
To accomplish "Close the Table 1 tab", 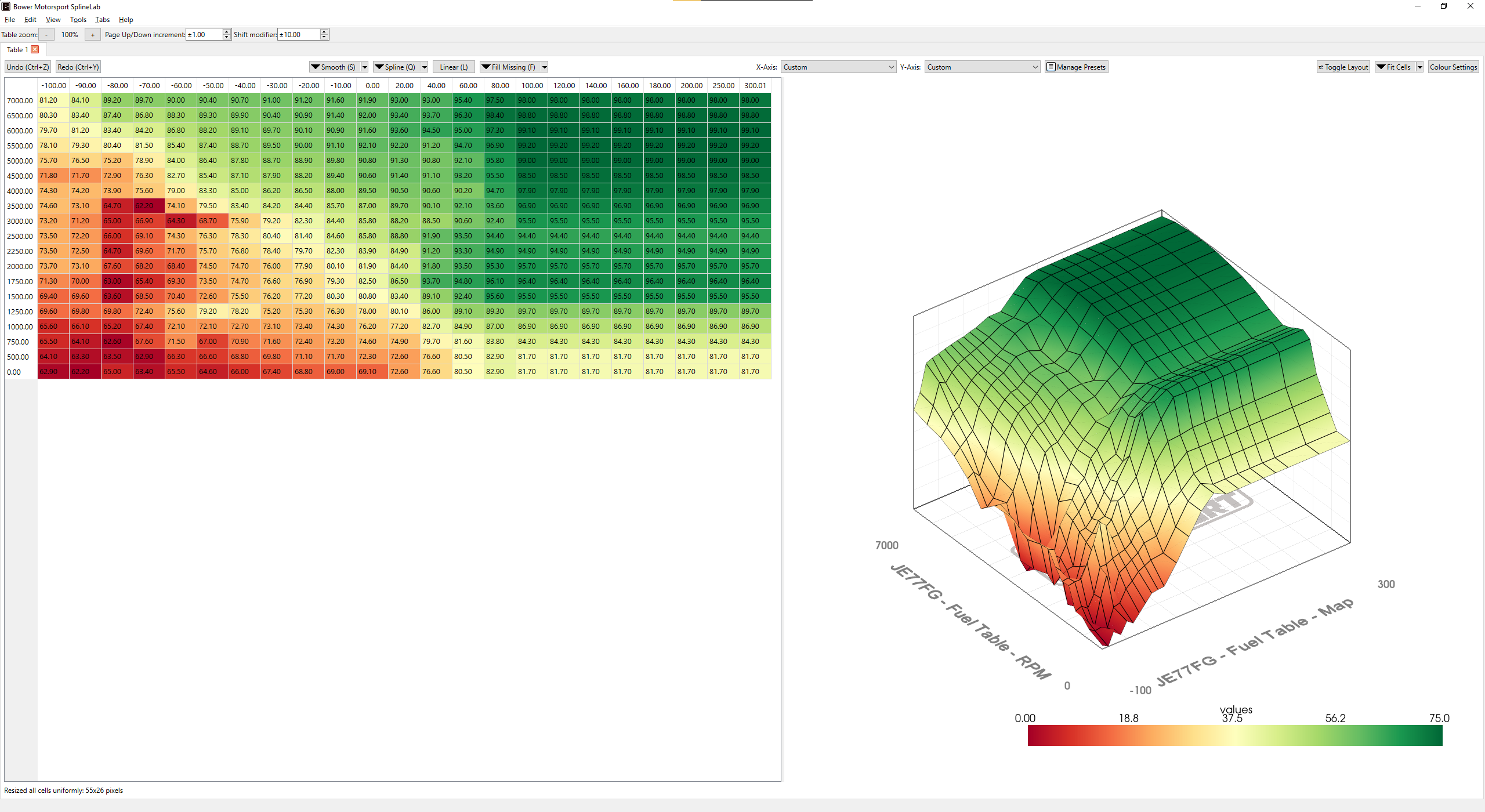I will [35, 50].
